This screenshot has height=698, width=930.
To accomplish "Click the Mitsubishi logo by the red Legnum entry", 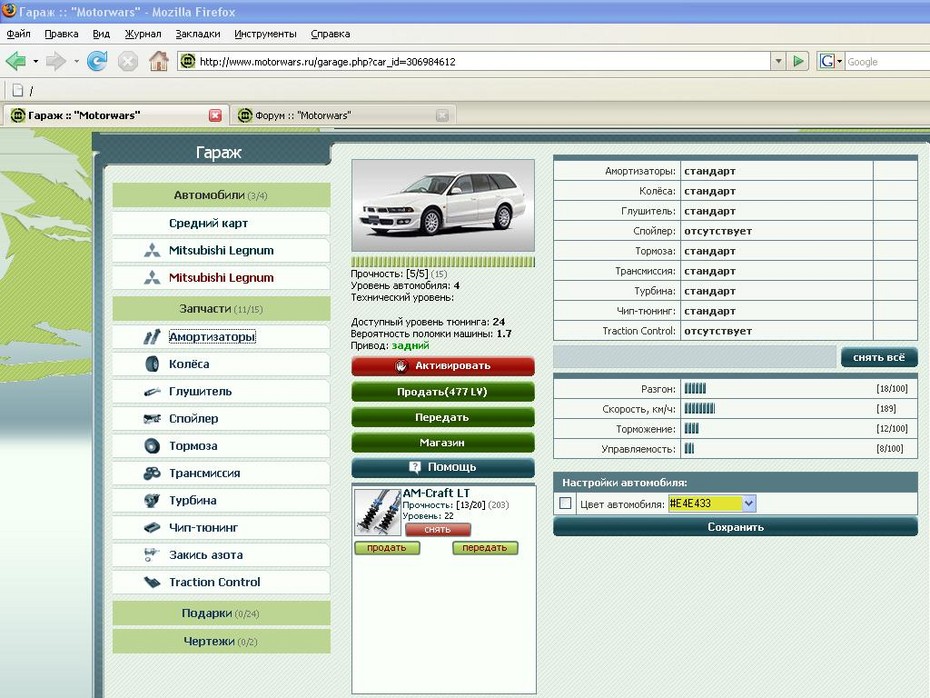I will [152, 278].
